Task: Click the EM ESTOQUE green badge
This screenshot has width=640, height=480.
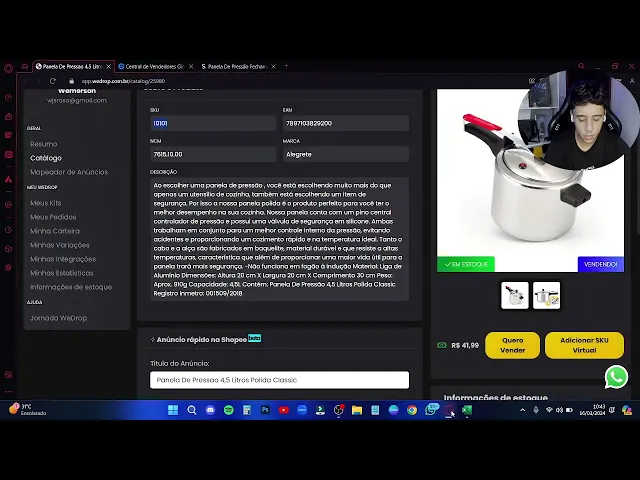Action: click(x=466, y=264)
